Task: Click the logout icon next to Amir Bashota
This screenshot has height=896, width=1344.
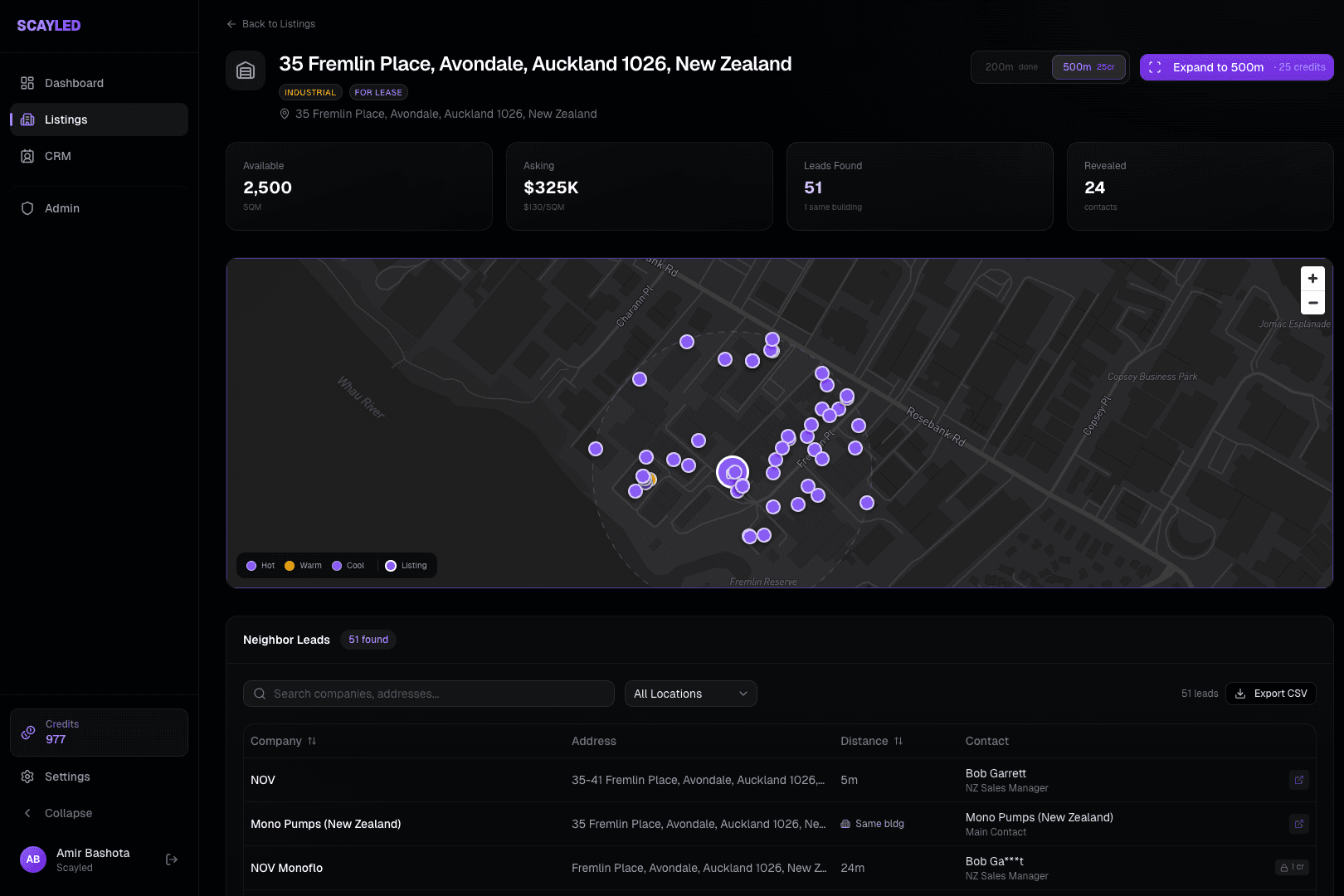Action: [x=172, y=859]
